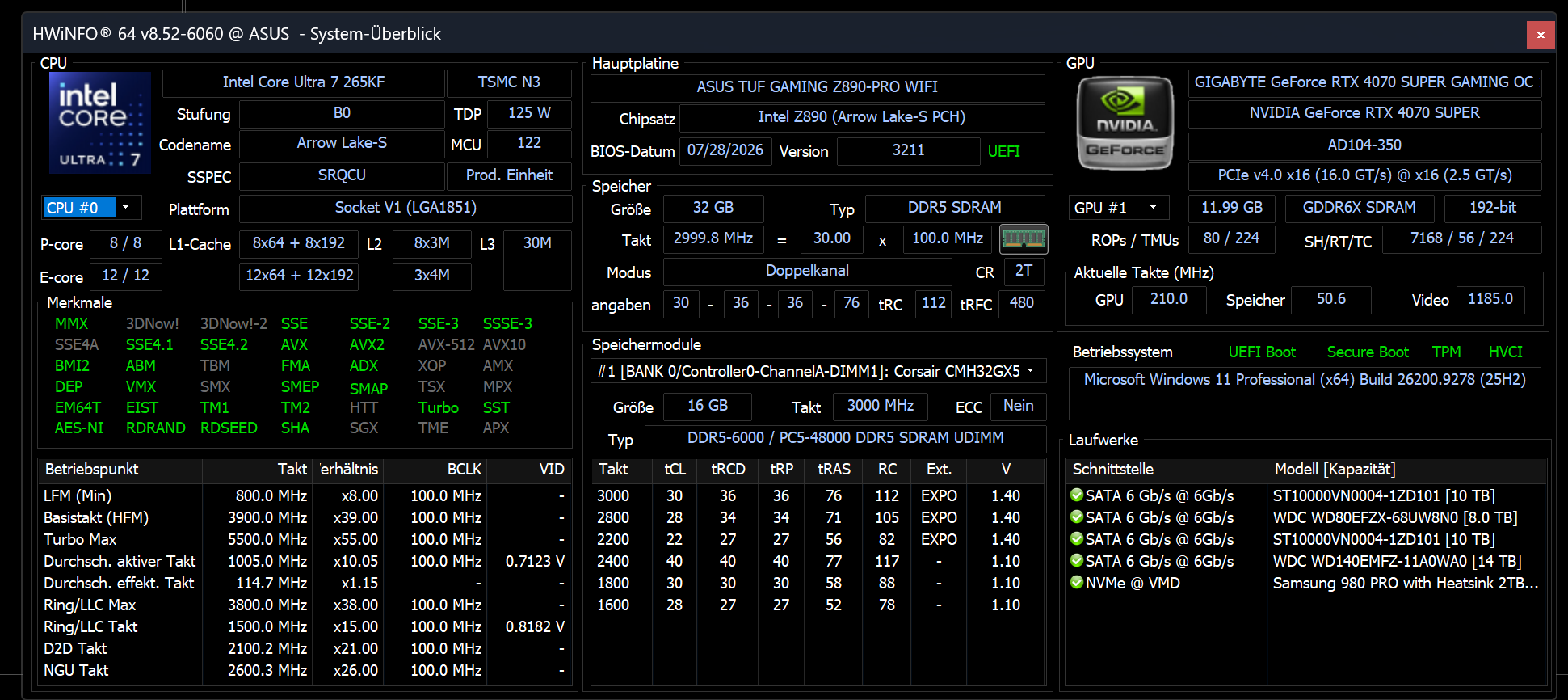
Task: Click the Video clock 1185.0 value
Action: [x=1490, y=299]
